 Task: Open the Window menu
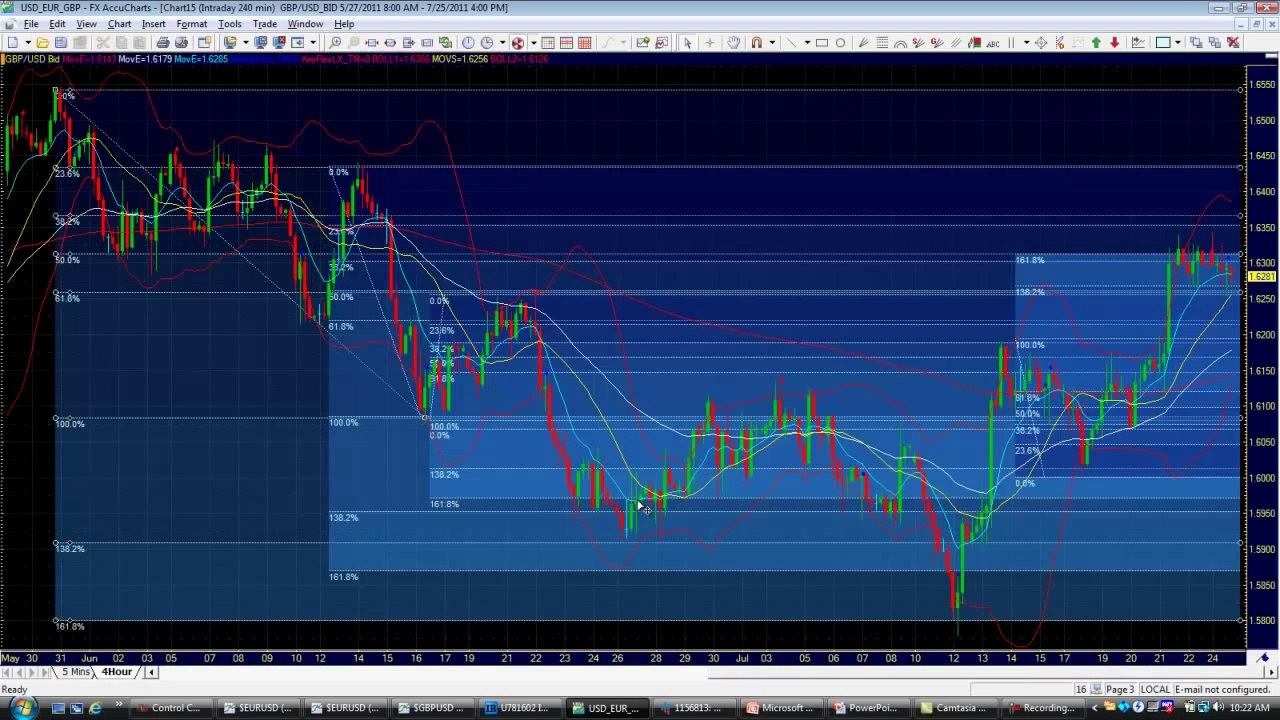[x=305, y=24]
